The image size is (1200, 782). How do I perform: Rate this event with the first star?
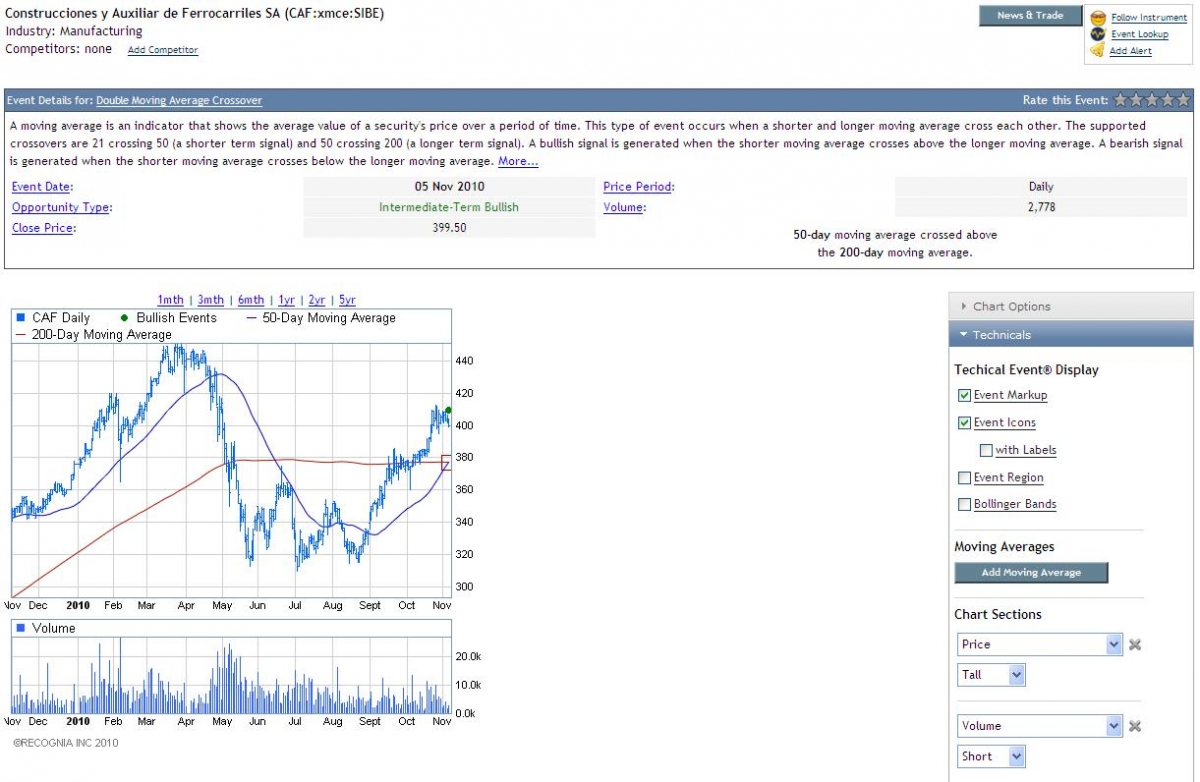[1121, 100]
